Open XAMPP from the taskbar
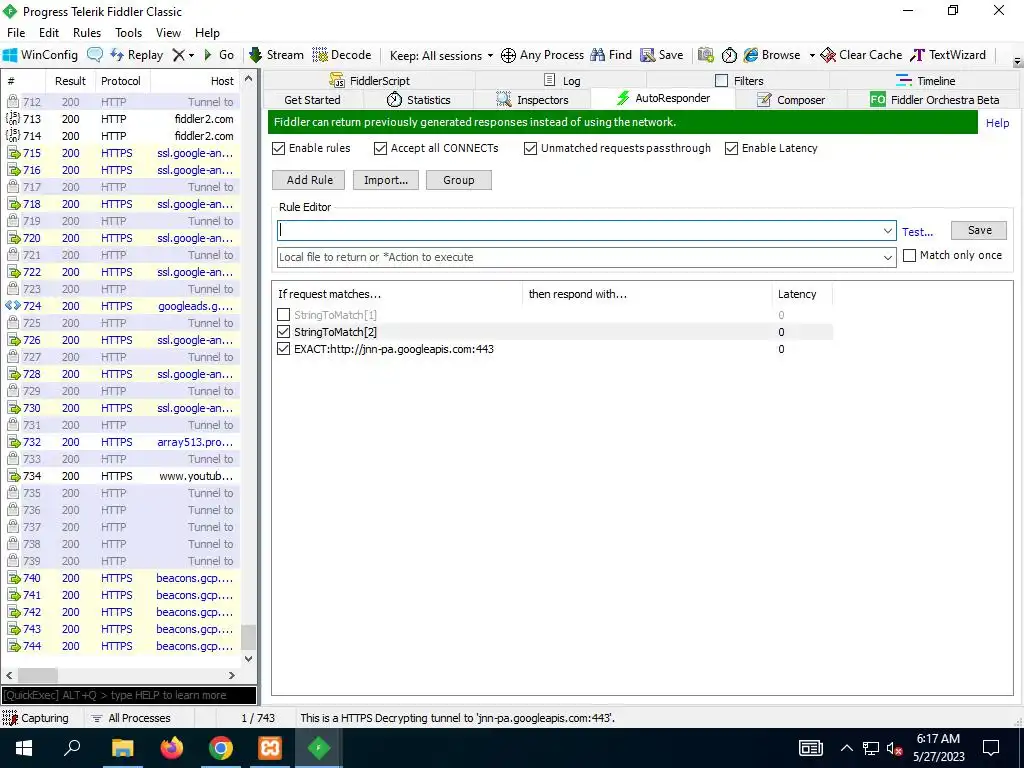The height and width of the screenshot is (768, 1024). pyautogui.click(x=270, y=748)
